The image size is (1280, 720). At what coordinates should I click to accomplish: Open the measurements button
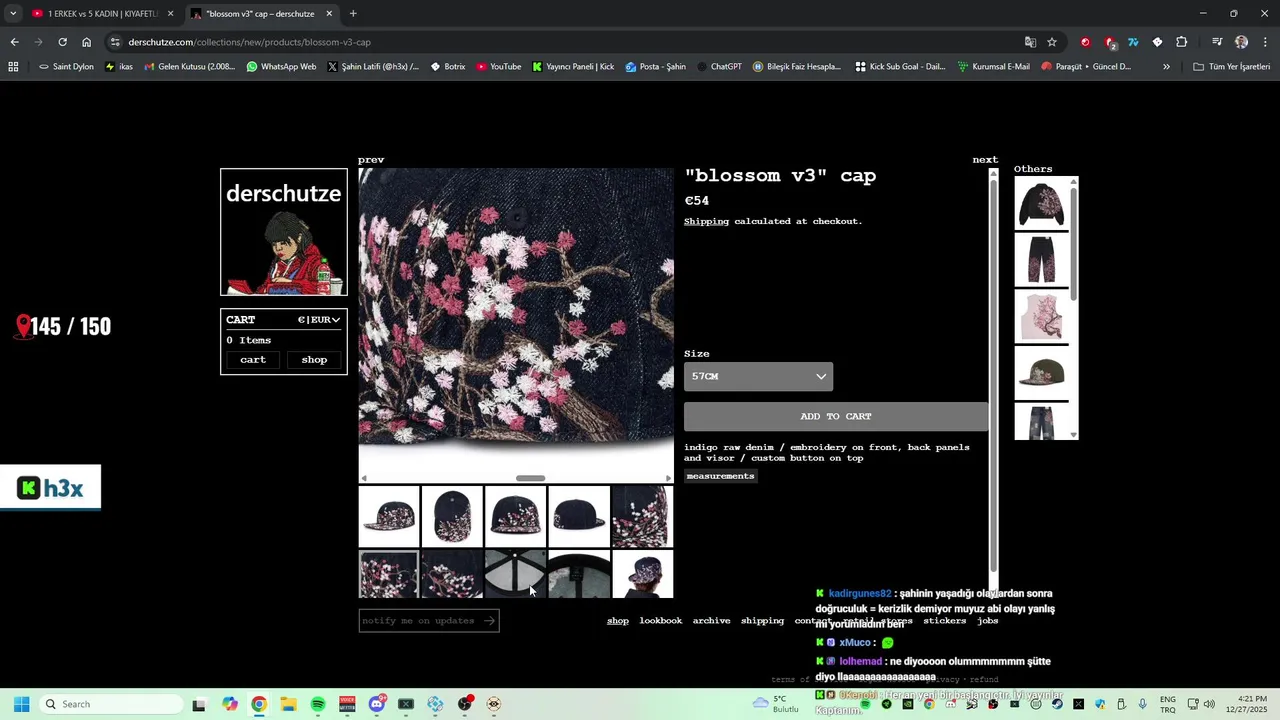[720, 476]
